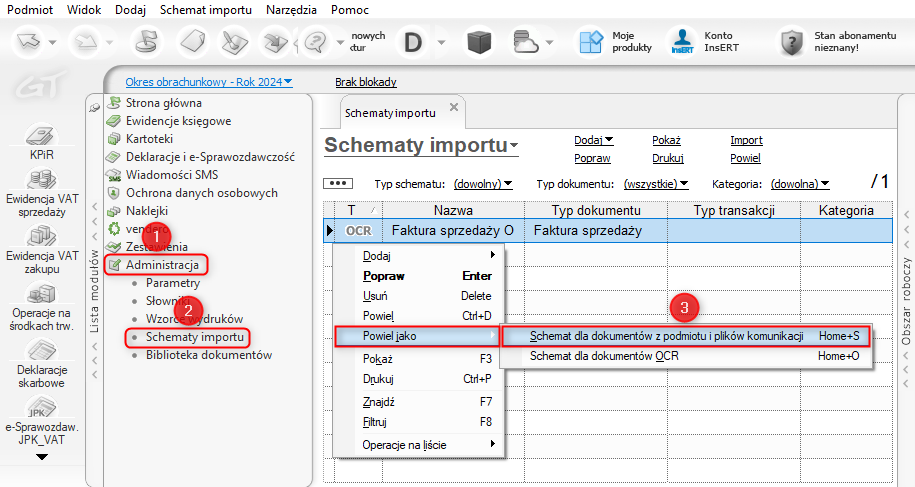Screen dimensions: 915x487
Task: Click the Moje produkty toolbar icon
Action: [x=591, y=41]
